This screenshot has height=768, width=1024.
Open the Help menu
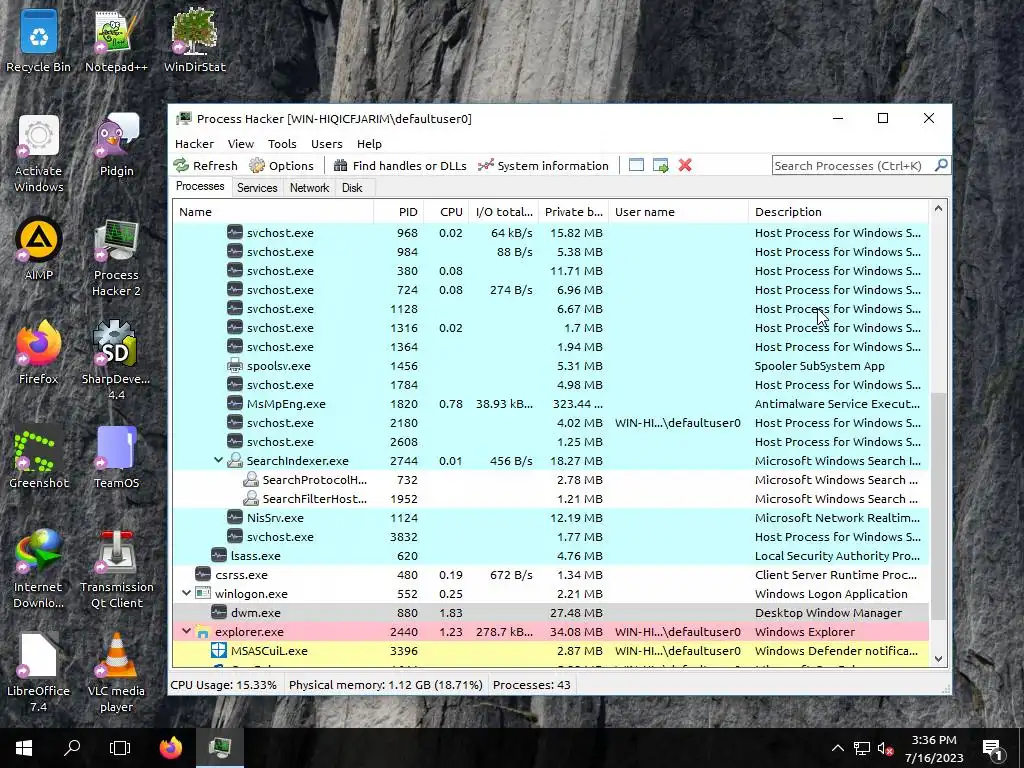pos(369,144)
